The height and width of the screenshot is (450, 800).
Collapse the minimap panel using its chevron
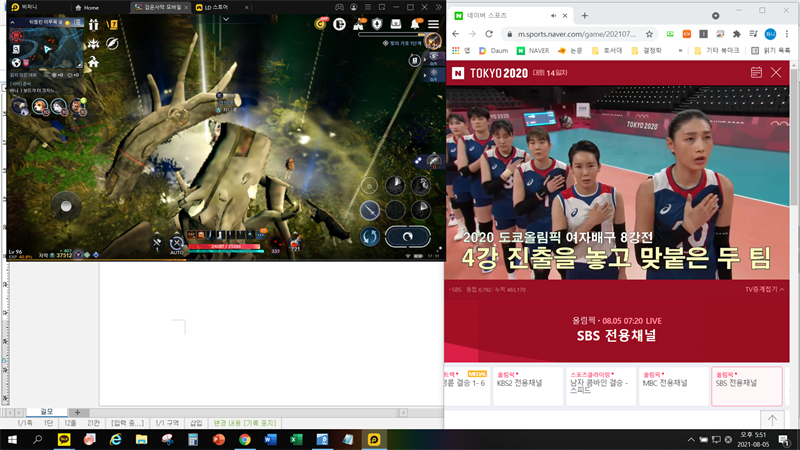click(12, 22)
